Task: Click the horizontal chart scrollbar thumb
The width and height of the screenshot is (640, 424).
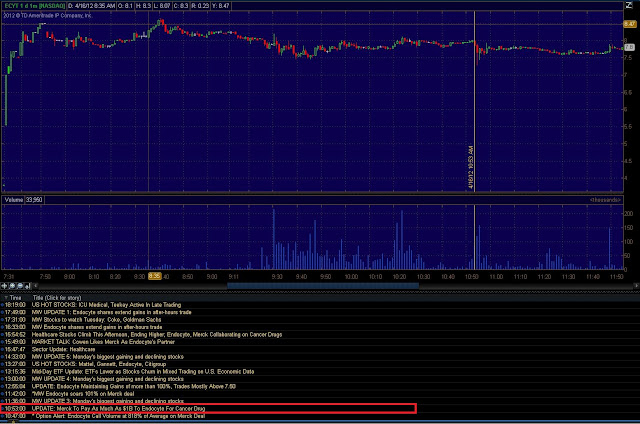Action: tap(323, 286)
